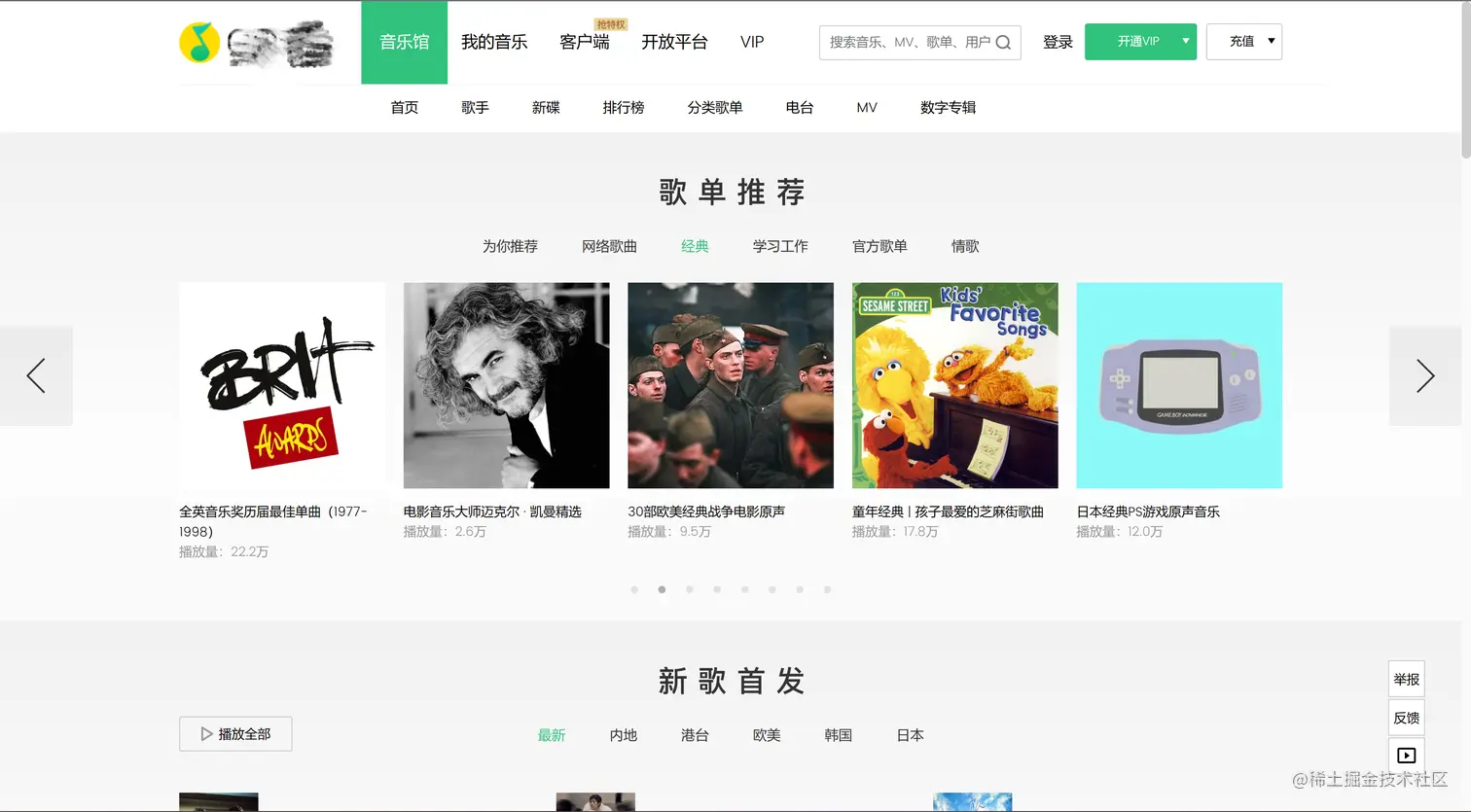Click the search magnifier icon
Viewport: 1471px width, 812px height.
point(1003,43)
